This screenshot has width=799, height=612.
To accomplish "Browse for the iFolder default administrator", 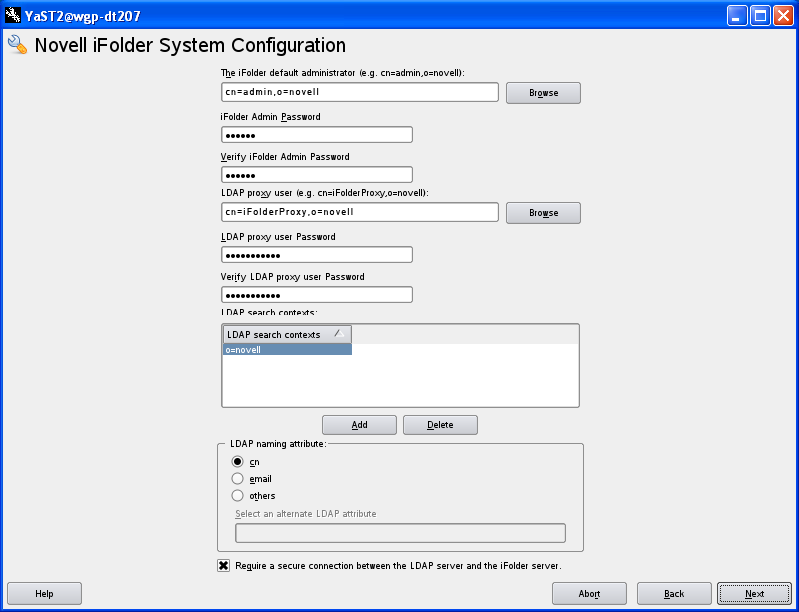I will (x=543, y=93).
